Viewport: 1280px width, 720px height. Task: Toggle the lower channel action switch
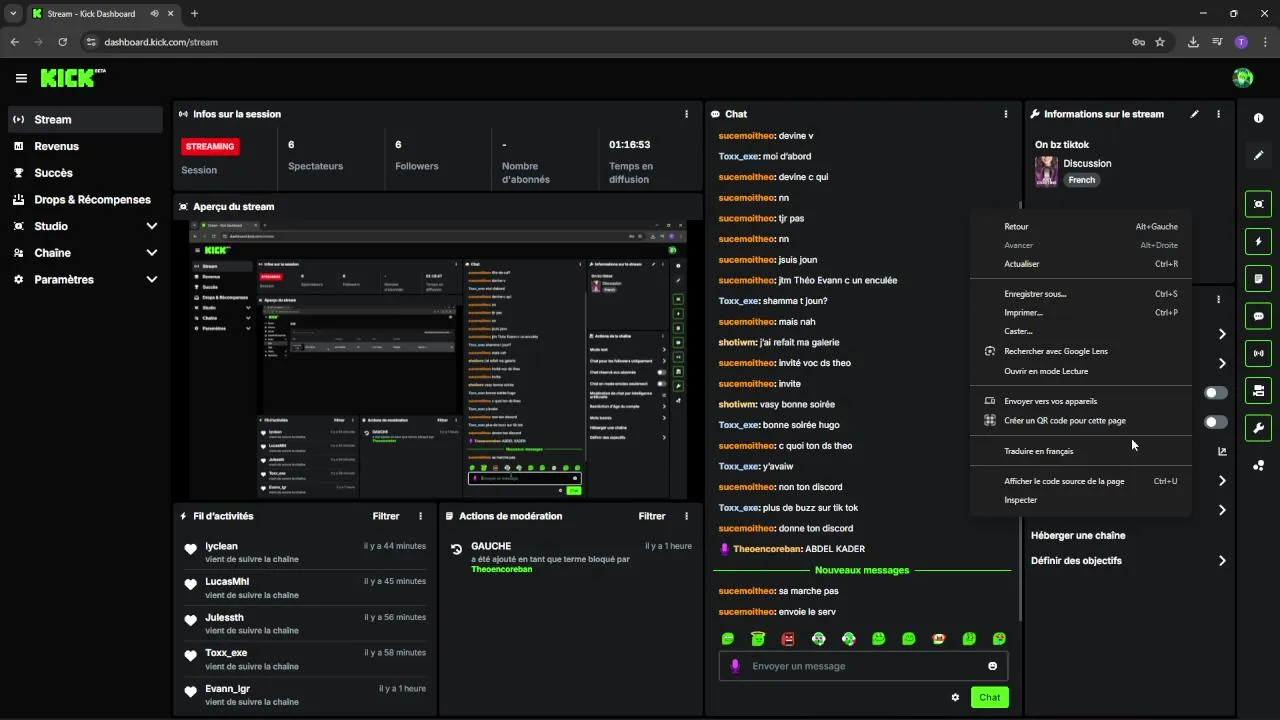pos(1216,422)
